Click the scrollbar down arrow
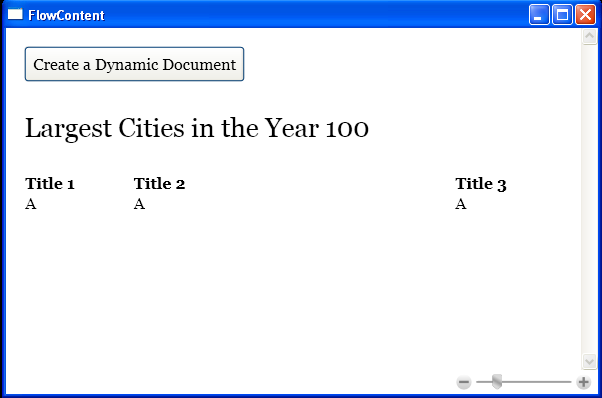The height and width of the screenshot is (398, 602). [x=589, y=361]
